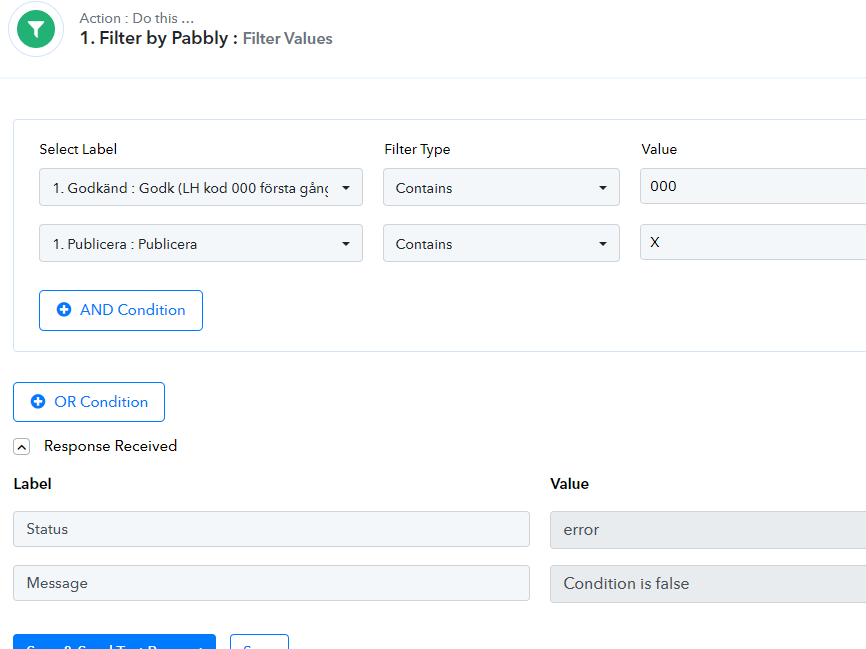Click the Status label field
This screenshot has height=649, width=866.
271,529
